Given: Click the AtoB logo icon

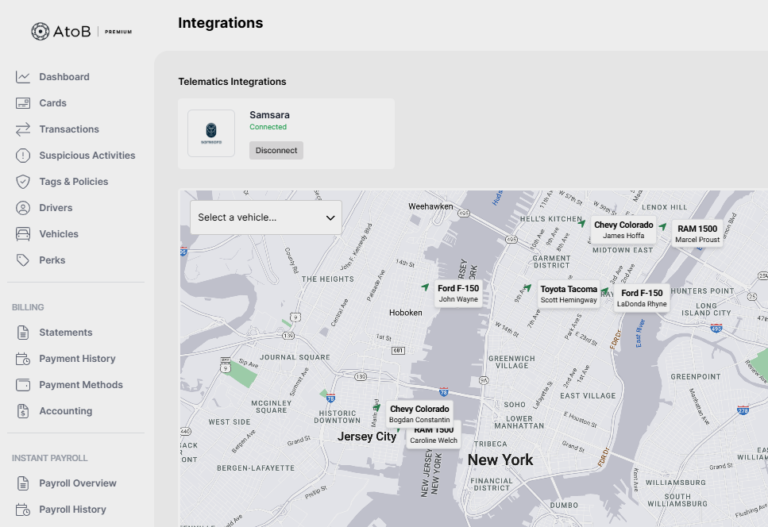Looking at the screenshot, I should click(x=40, y=31).
